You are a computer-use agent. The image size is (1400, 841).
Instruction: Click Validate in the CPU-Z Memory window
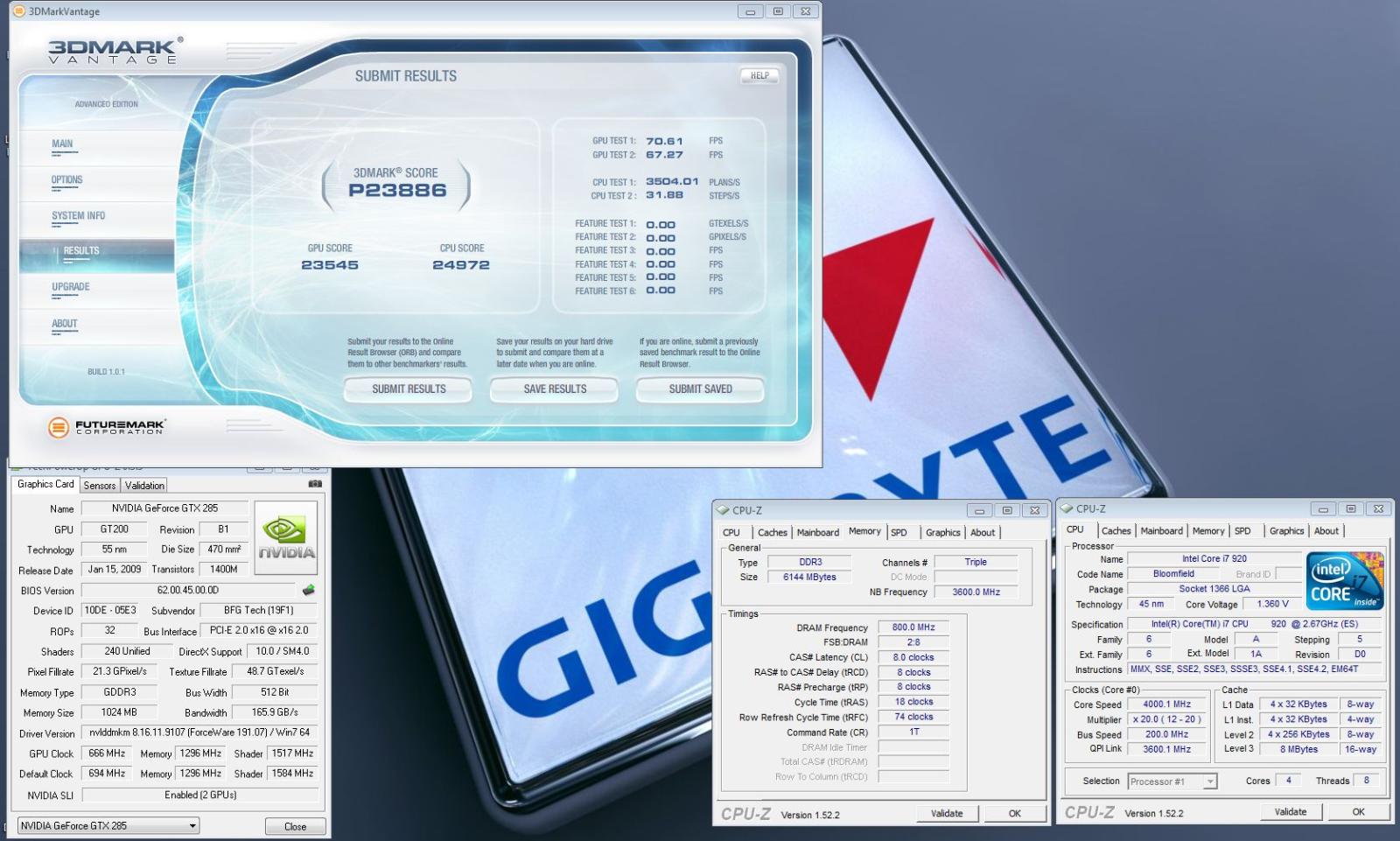pos(947,813)
